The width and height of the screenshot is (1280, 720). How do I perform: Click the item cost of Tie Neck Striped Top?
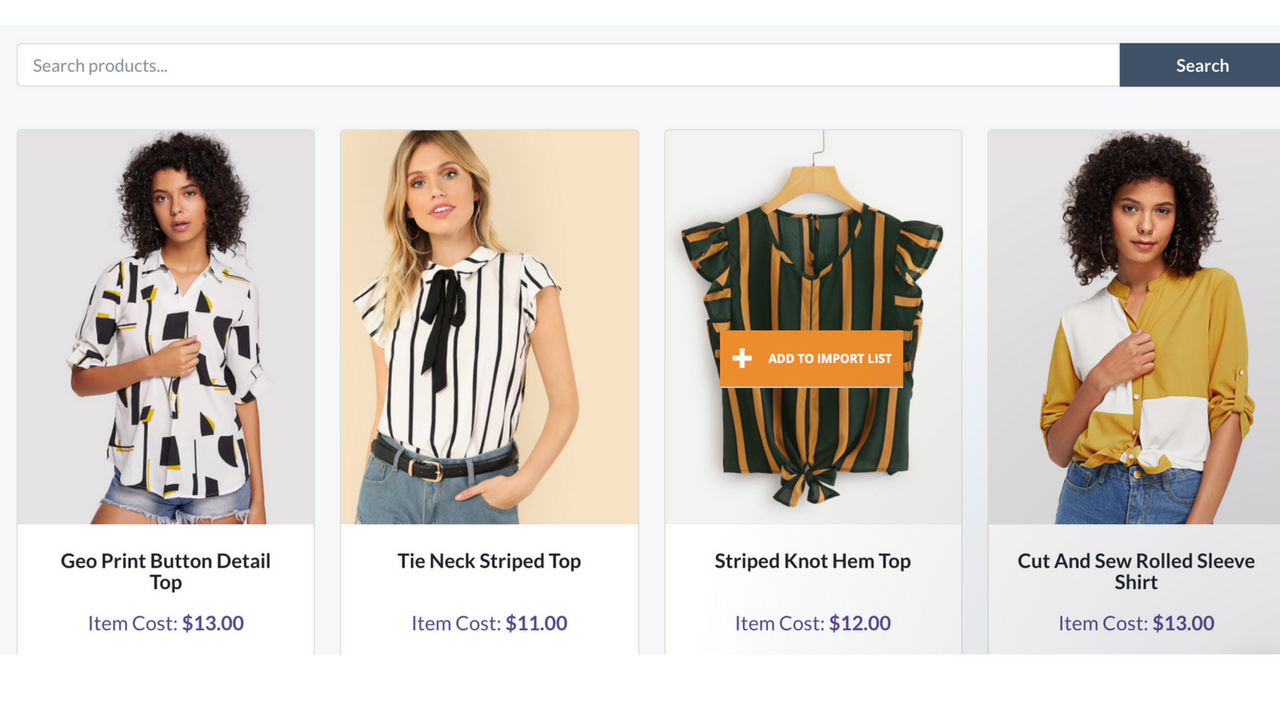click(488, 622)
